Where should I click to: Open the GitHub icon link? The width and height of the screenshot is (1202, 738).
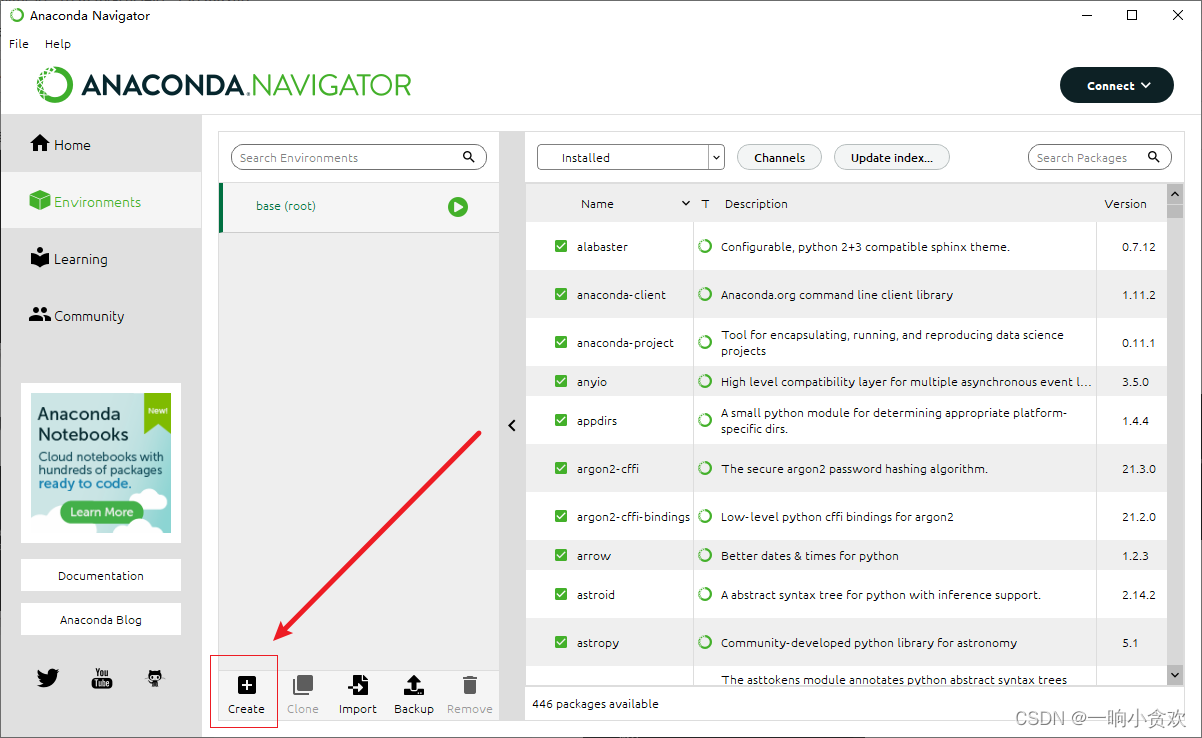click(x=155, y=678)
